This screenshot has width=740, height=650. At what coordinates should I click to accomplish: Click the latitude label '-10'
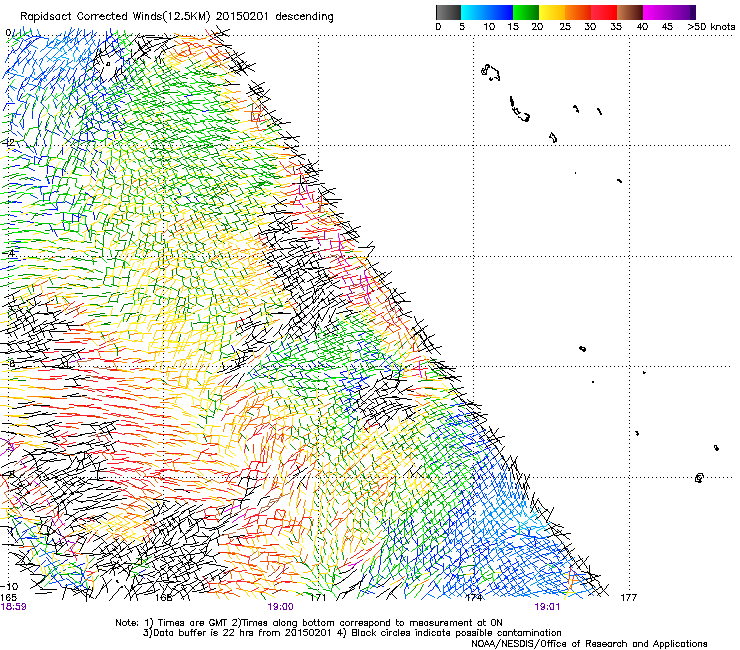[10, 587]
